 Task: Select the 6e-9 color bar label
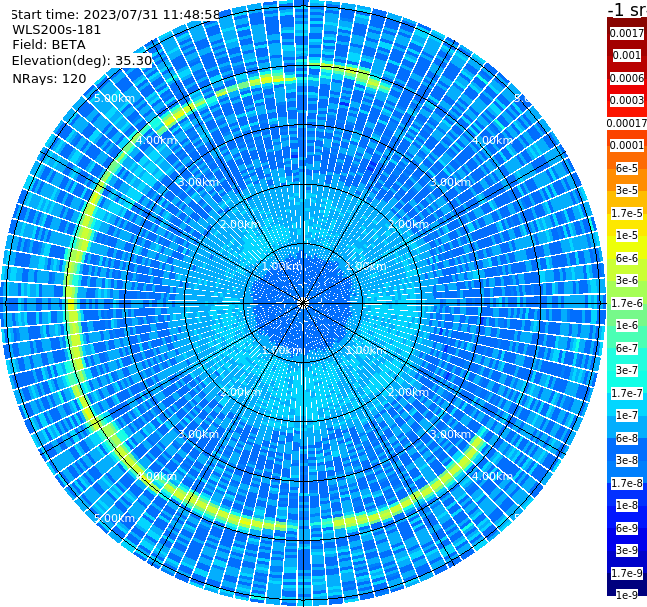click(x=627, y=528)
